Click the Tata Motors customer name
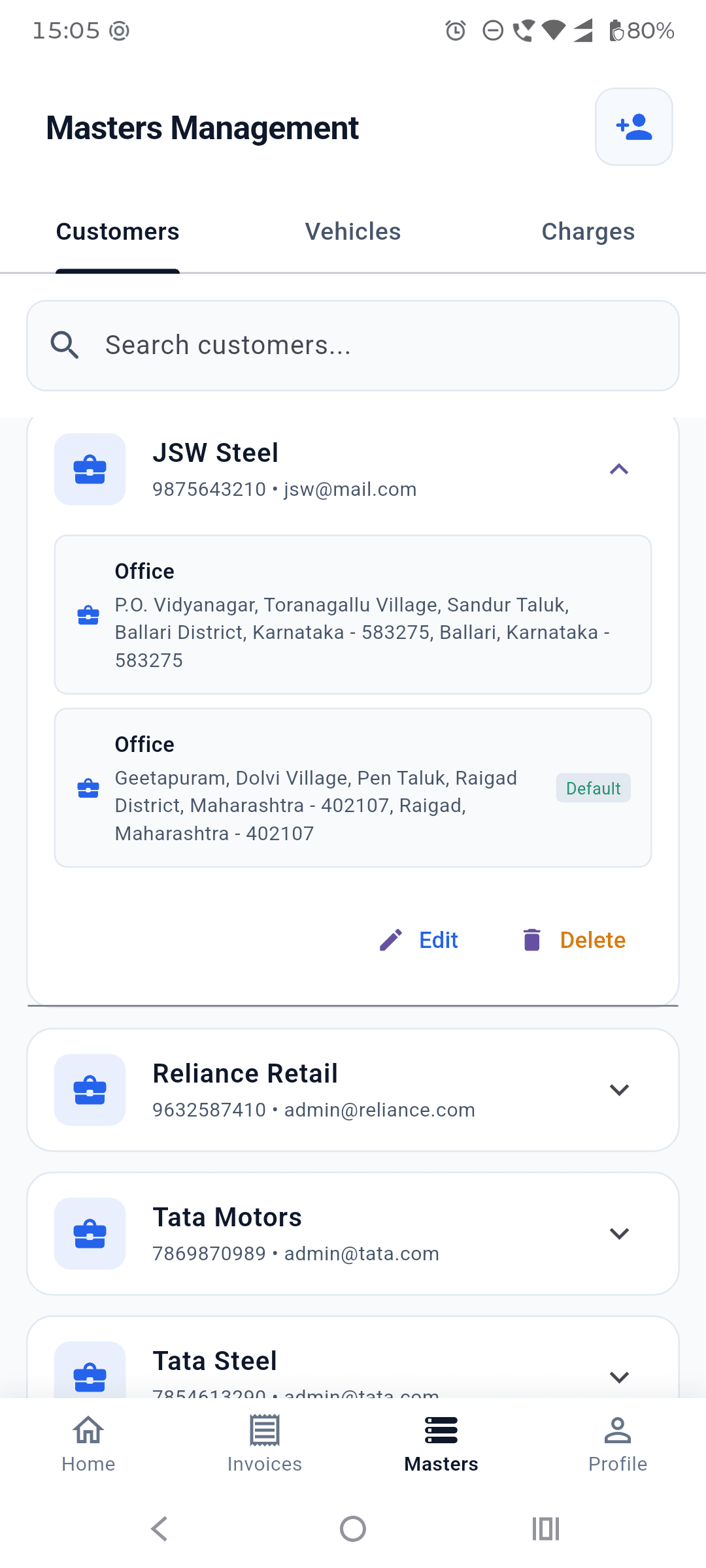 click(227, 1217)
